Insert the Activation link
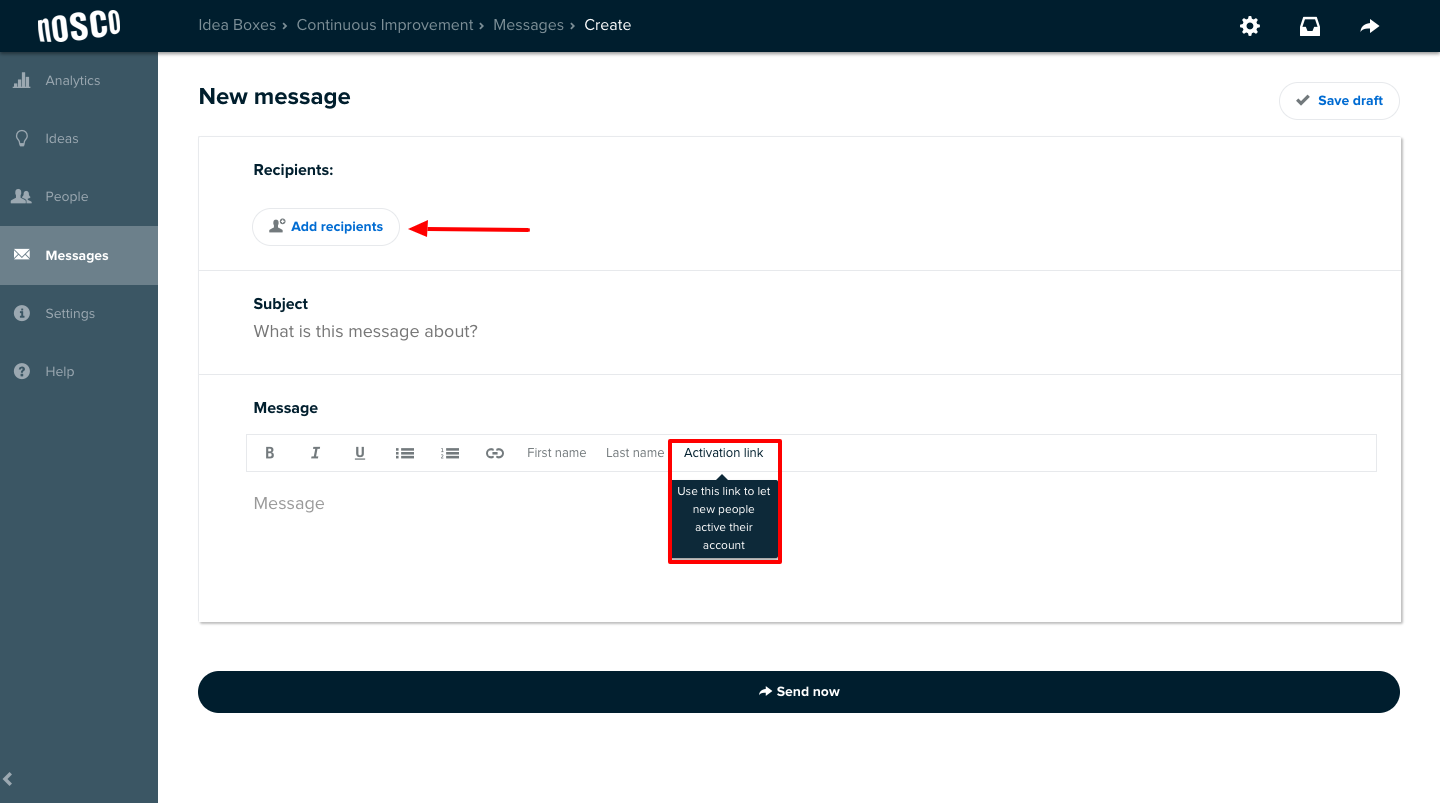Image resolution: width=1440 pixels, height=803 pixels. pos(724,453)
